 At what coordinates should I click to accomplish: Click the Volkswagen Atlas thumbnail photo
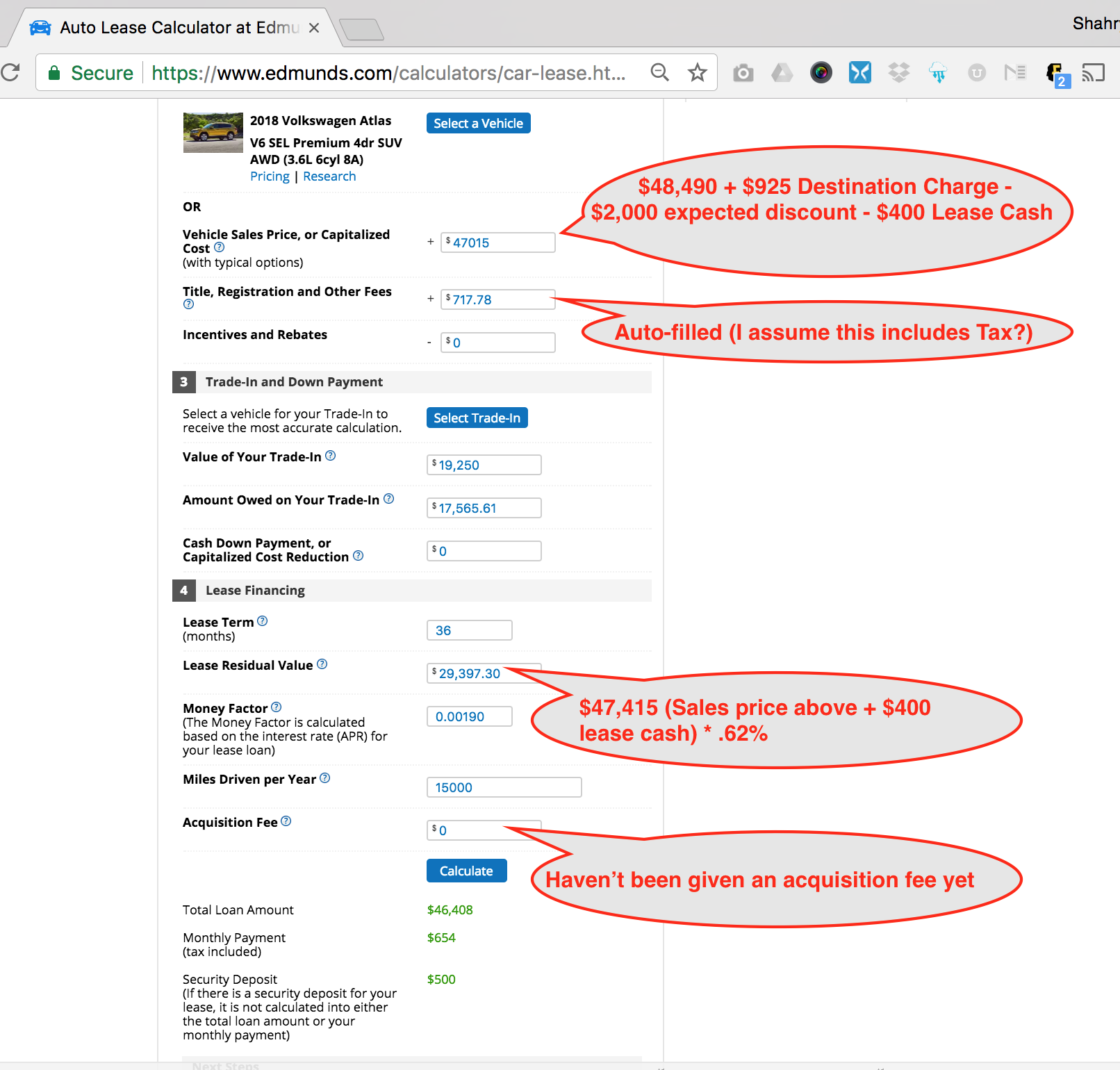[213, 133]
